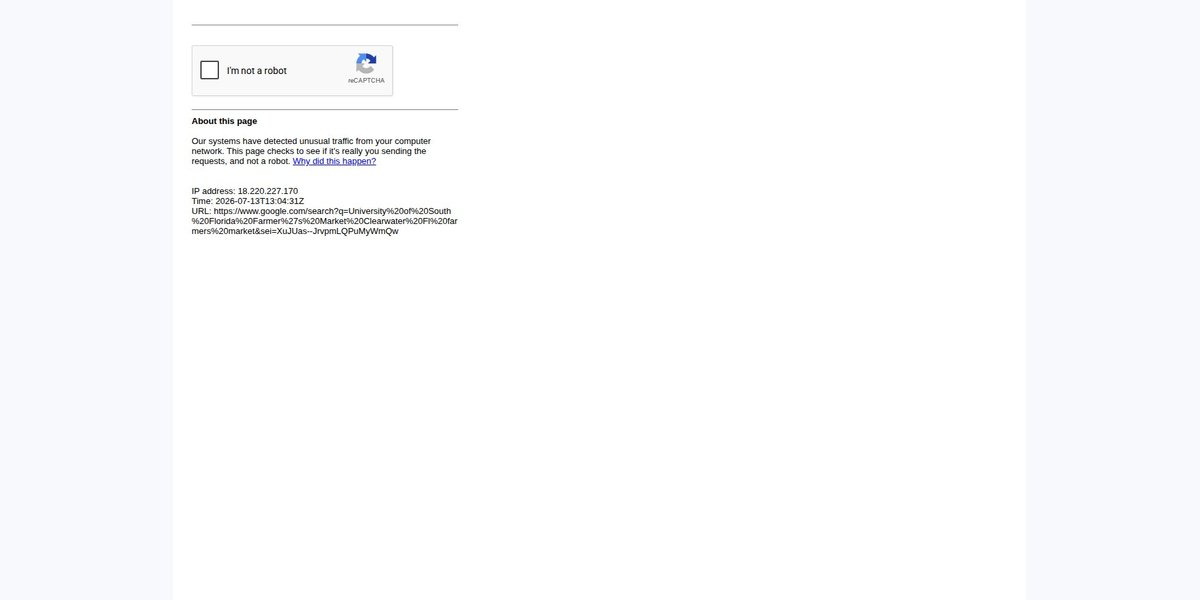The height and width of the screenshot is (600, 1200).
Task: Click the last URL line ending in JrvpmLQPuMyWmQw
Action: (295, 231)
